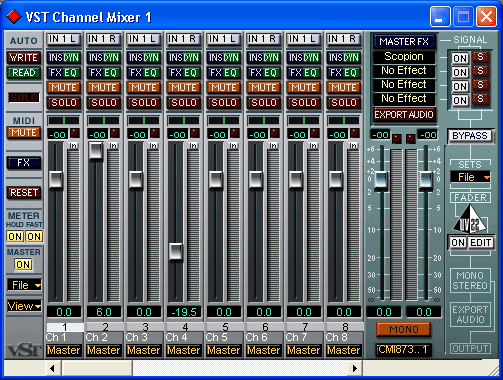Click the scrollbar right arrow

tap(355, 368)
